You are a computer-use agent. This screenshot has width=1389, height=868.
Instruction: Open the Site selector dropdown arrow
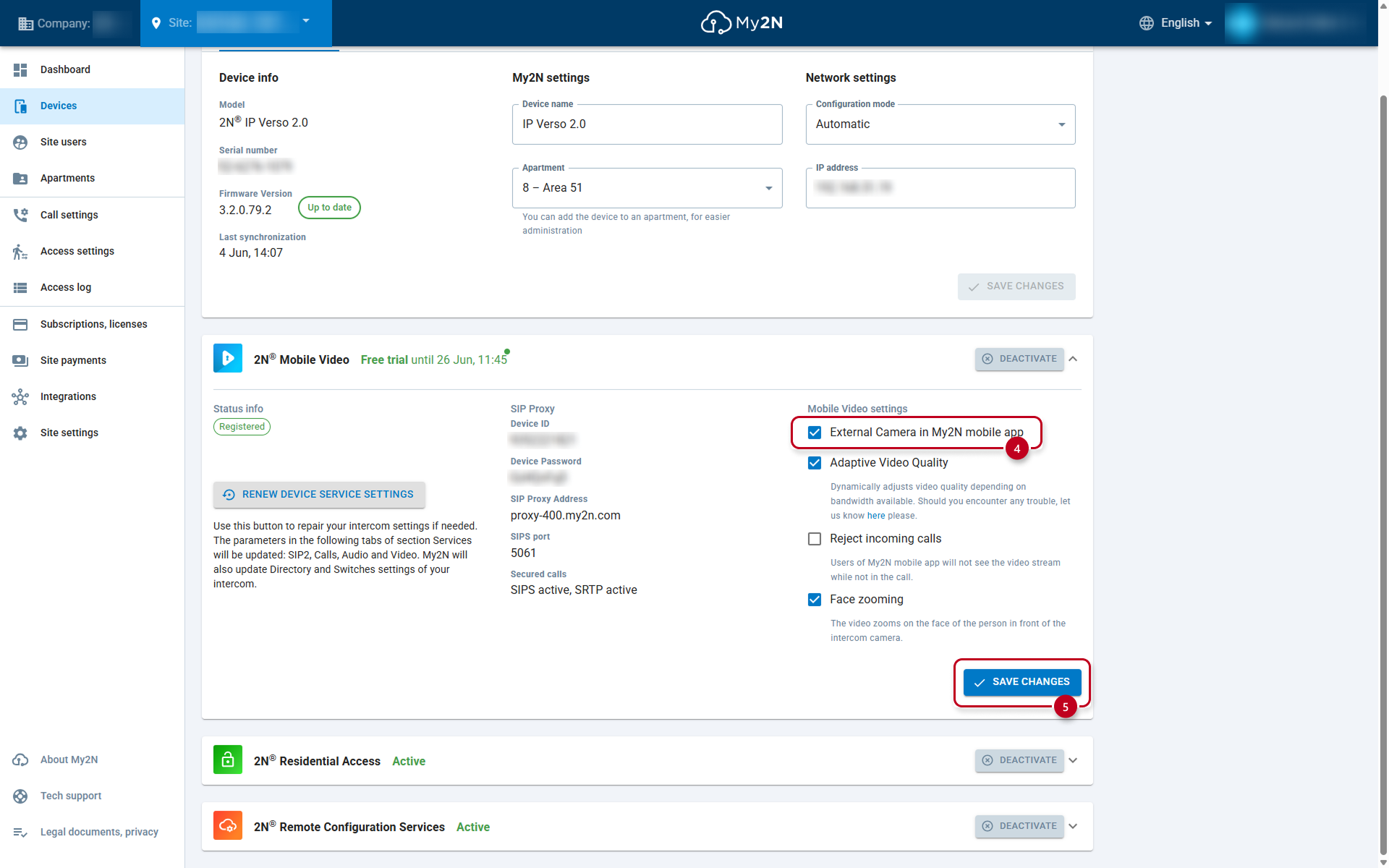(x=306, y=21)
